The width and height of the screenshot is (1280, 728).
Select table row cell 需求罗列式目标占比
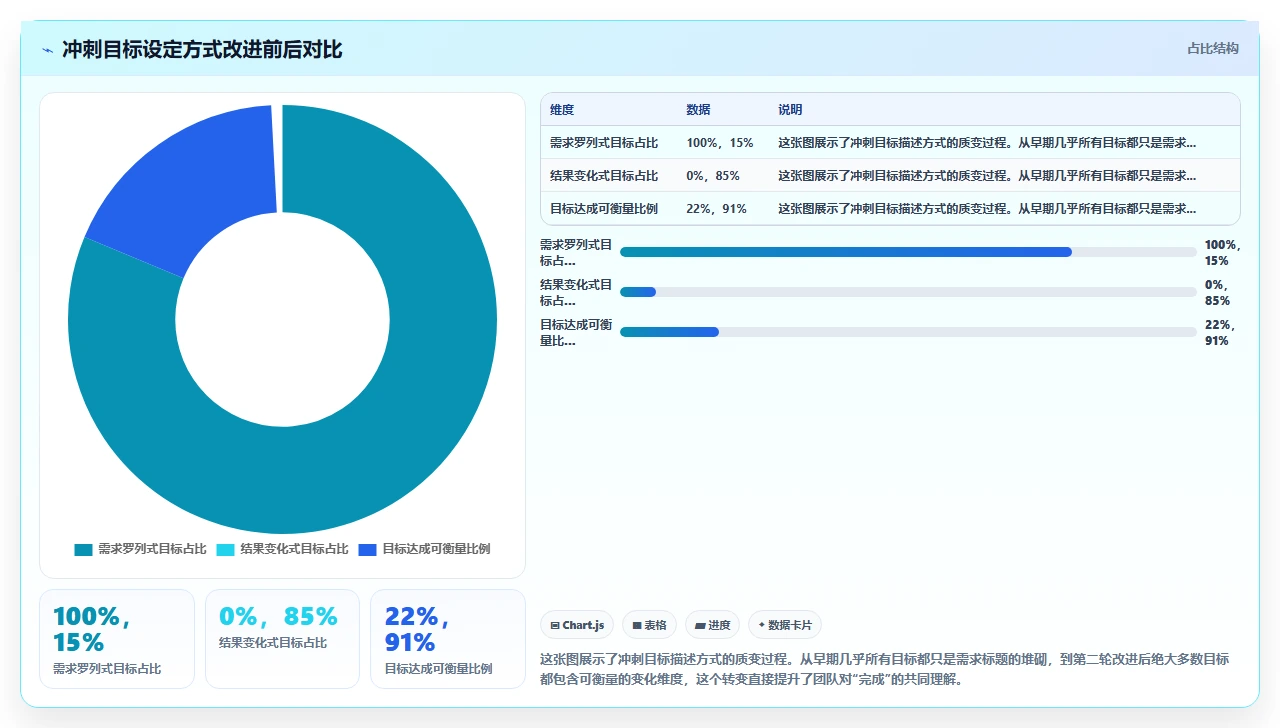(604, 143)
